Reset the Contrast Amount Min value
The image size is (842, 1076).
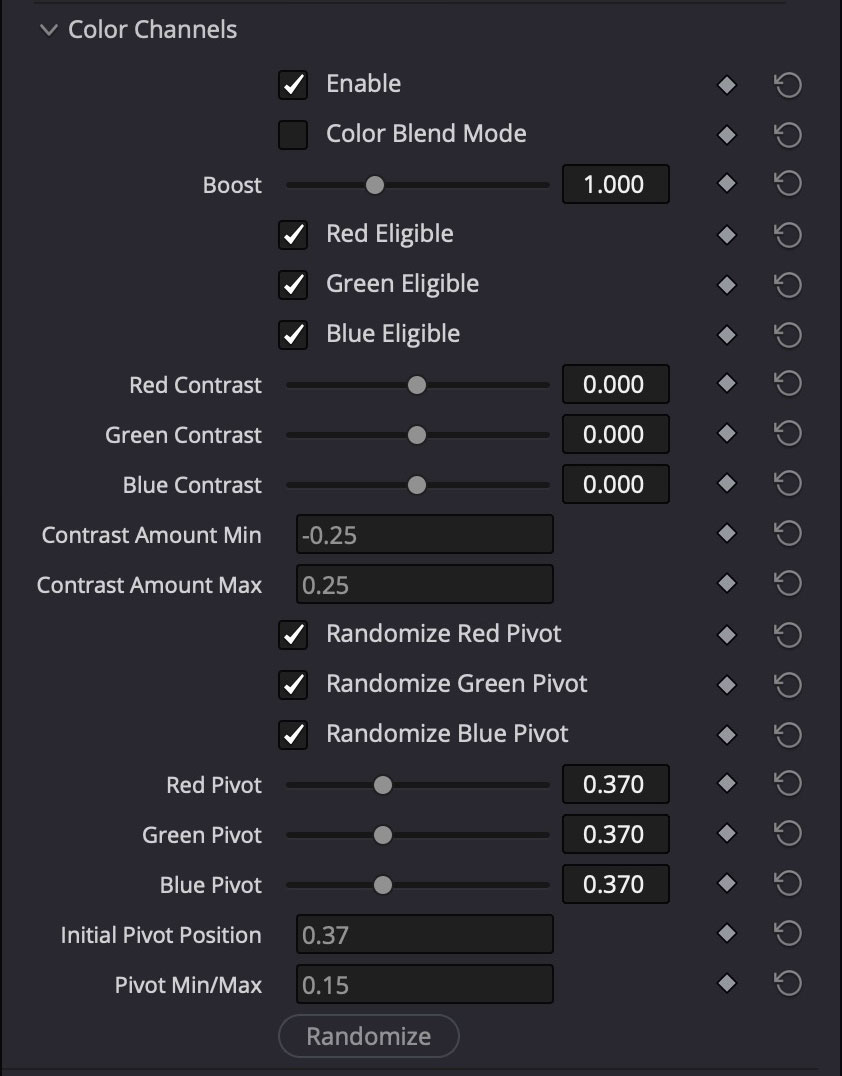tap(787, 534)
